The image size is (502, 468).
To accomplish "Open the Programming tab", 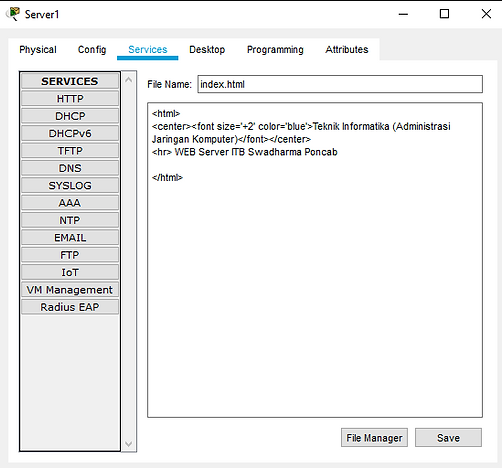I will click(x=275, y=50).
